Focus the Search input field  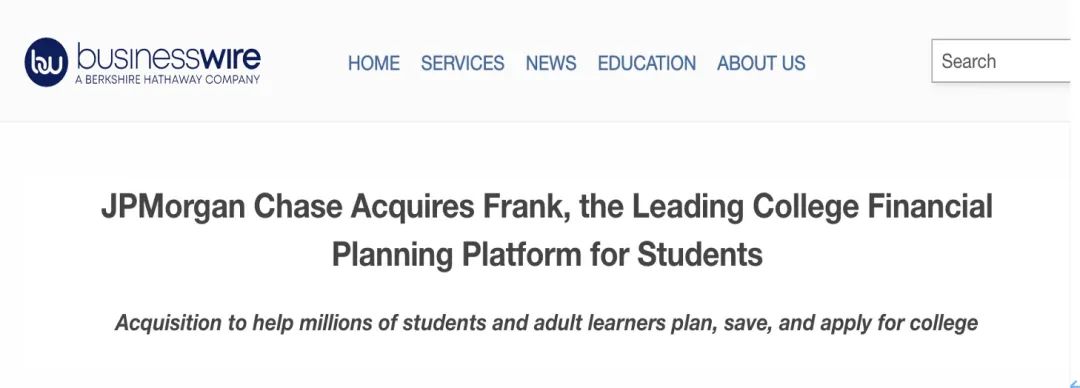click(x=1001, y=61)
